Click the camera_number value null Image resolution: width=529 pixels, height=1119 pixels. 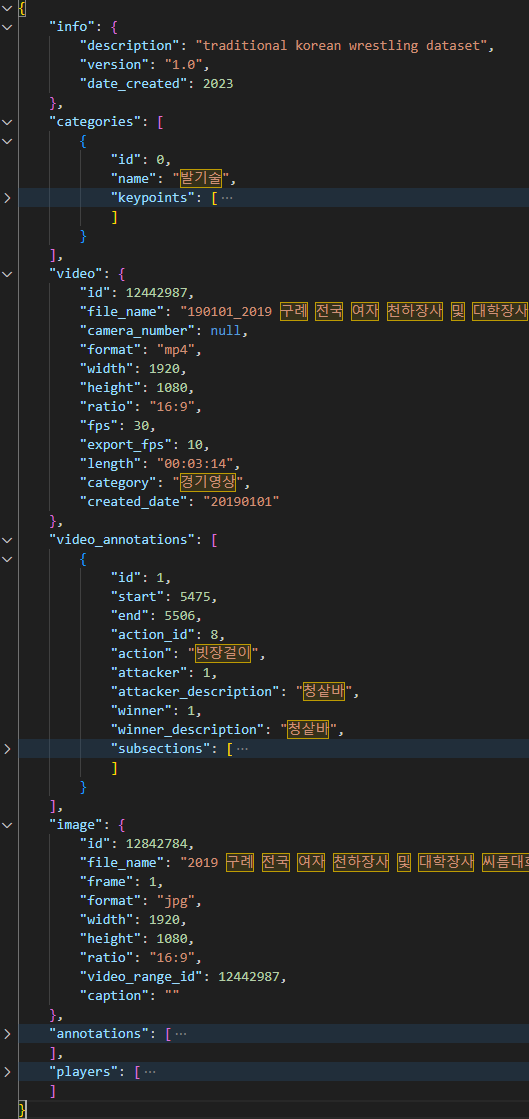pyautogui.click(x=226, y=330)
